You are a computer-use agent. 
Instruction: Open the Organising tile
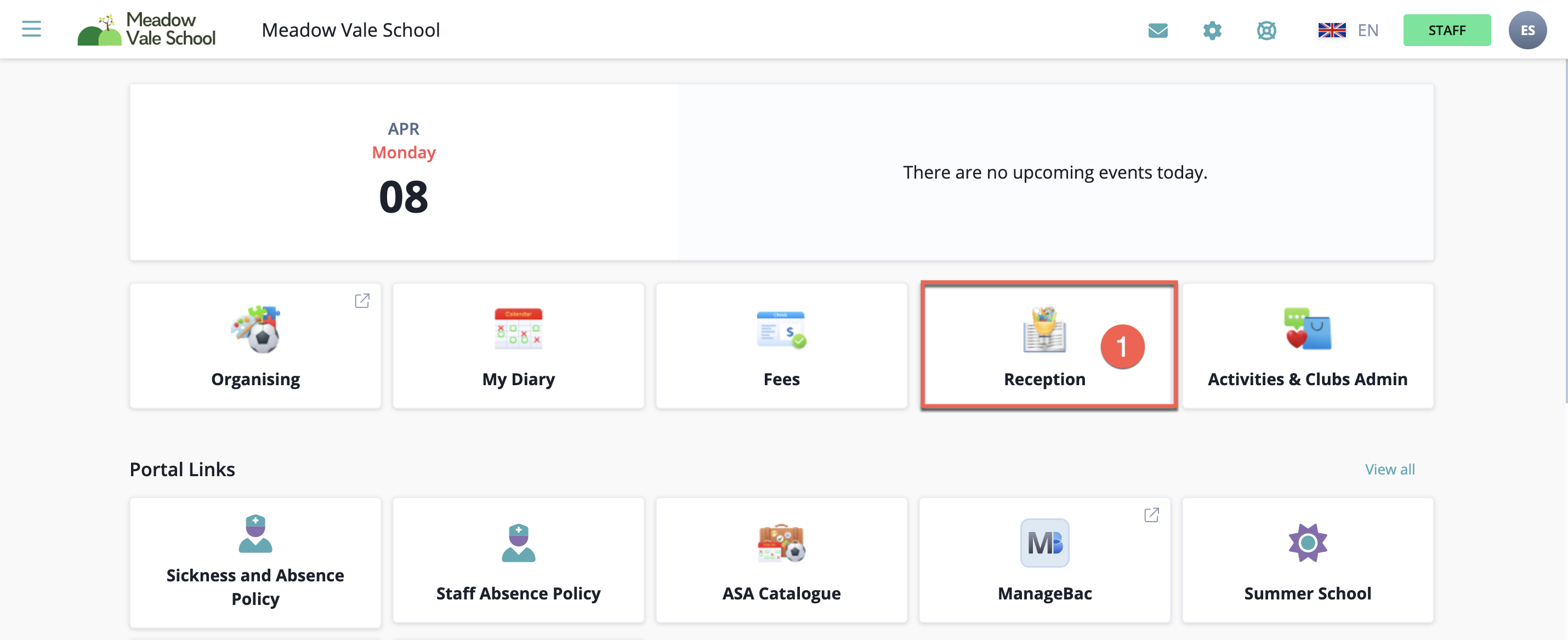click(x=255, y=346)
